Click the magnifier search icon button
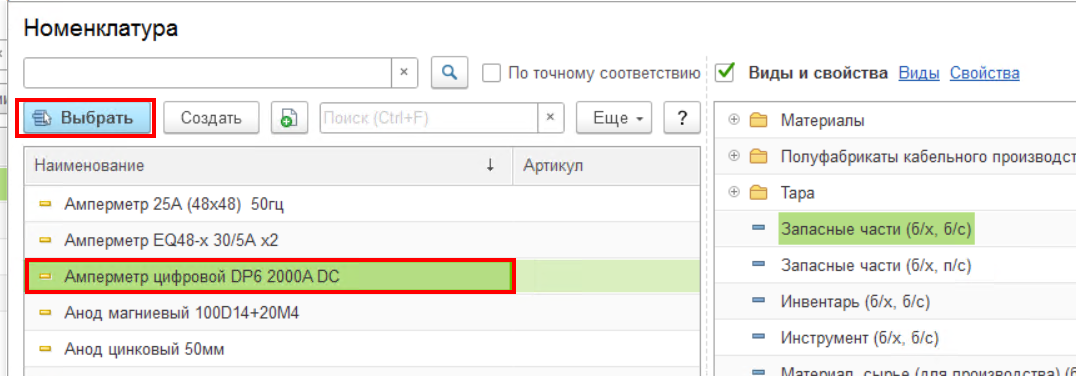 [x=449, y=72]
